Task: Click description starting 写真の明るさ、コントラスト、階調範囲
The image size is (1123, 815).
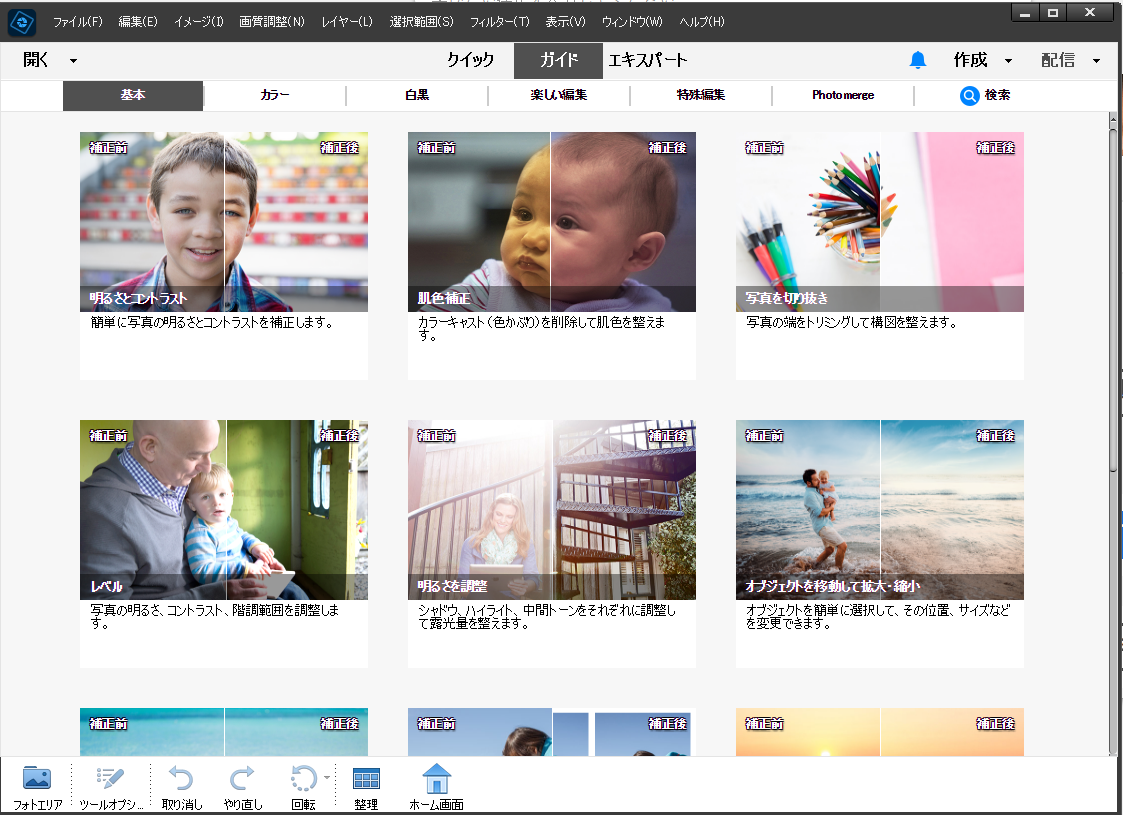Action: (x=215, y=617)
